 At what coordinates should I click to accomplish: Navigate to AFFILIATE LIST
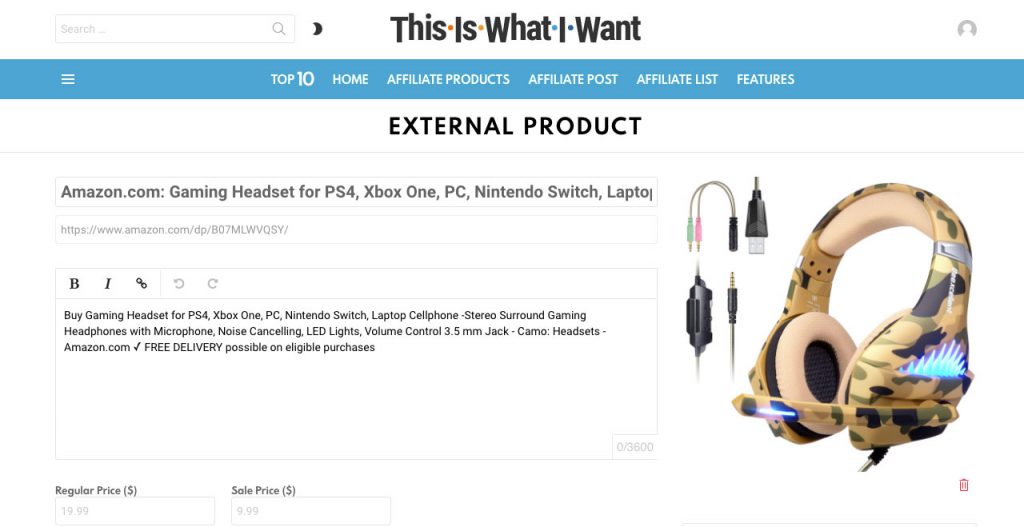tap(677, 80)
